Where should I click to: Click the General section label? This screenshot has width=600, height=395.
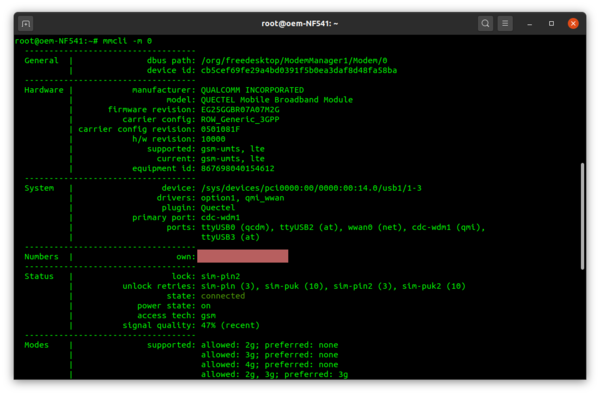[41, 60]
